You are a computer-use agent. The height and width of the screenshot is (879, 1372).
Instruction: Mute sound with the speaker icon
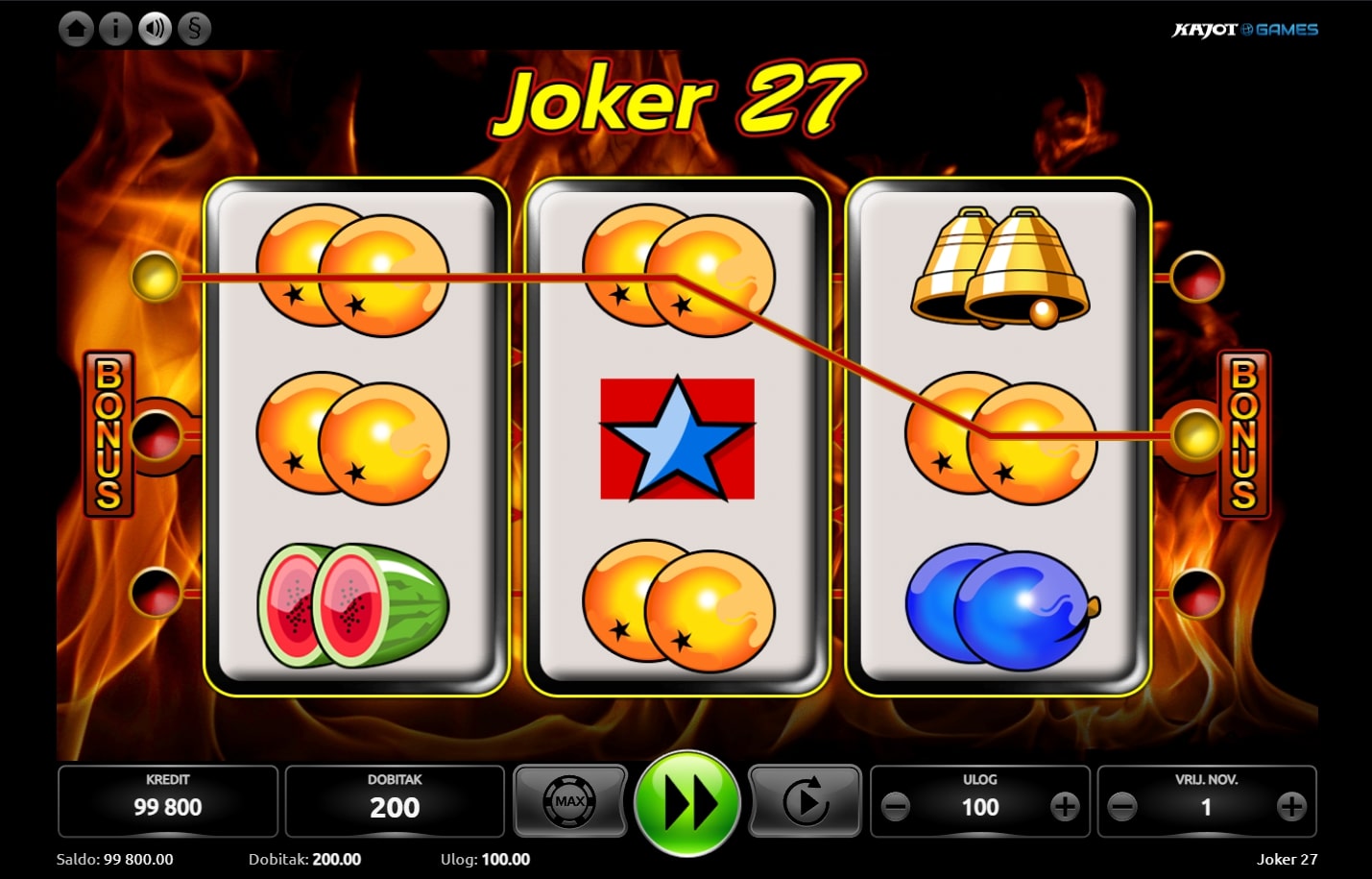(155, 29)
